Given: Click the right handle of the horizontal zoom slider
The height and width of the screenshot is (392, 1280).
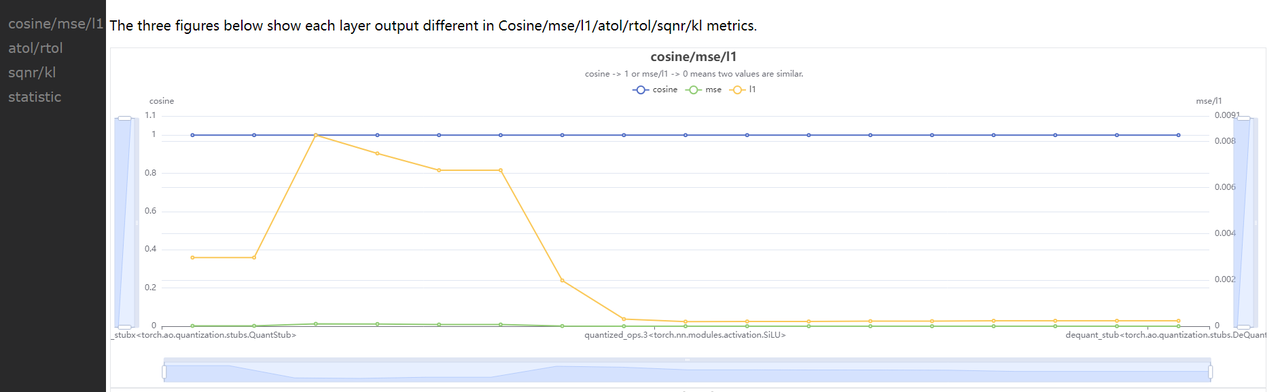Looking at the screenshot, I should (1211, 371).
